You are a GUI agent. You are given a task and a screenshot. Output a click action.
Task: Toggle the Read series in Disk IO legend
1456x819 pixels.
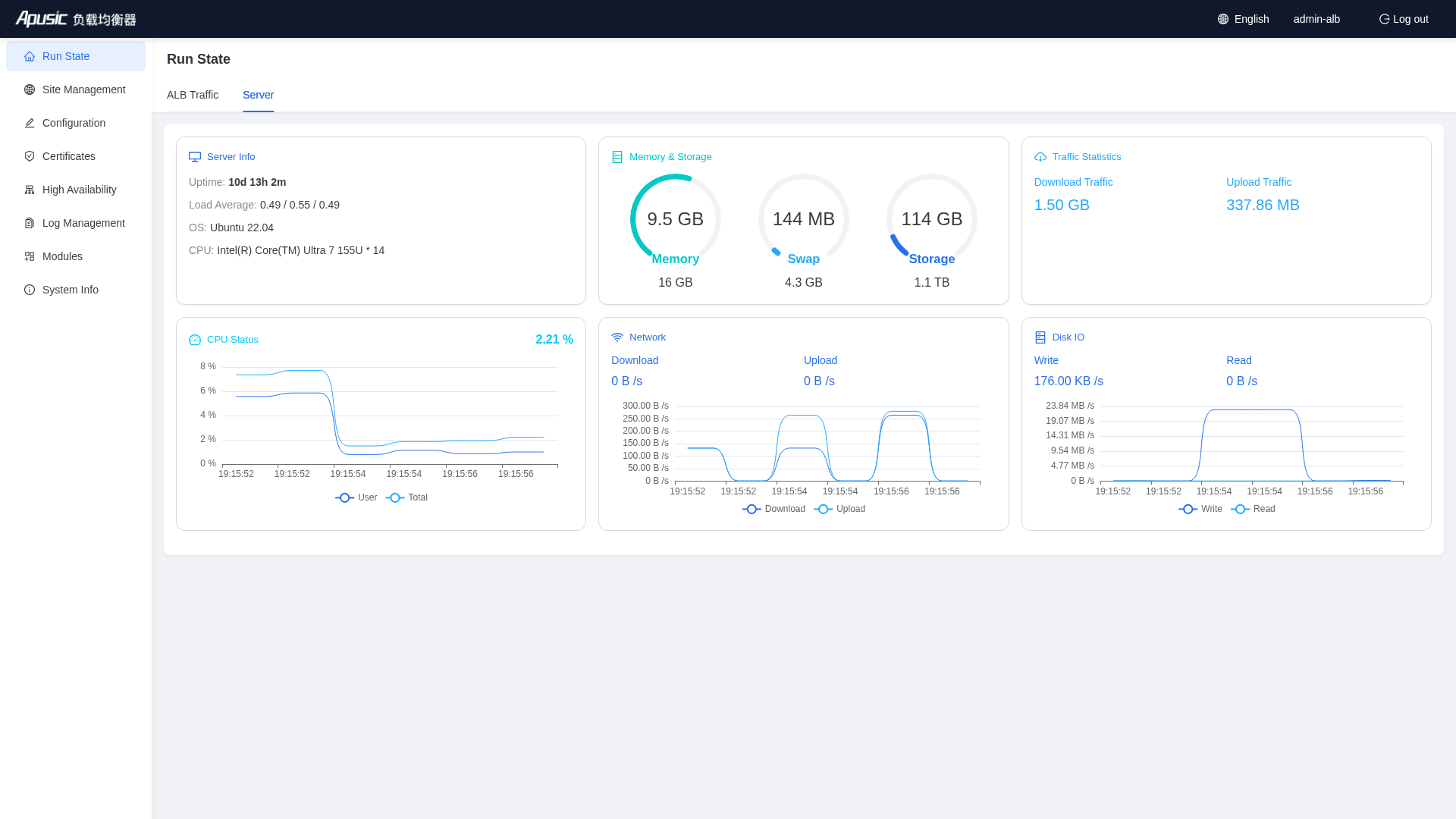pos(1253,509)
